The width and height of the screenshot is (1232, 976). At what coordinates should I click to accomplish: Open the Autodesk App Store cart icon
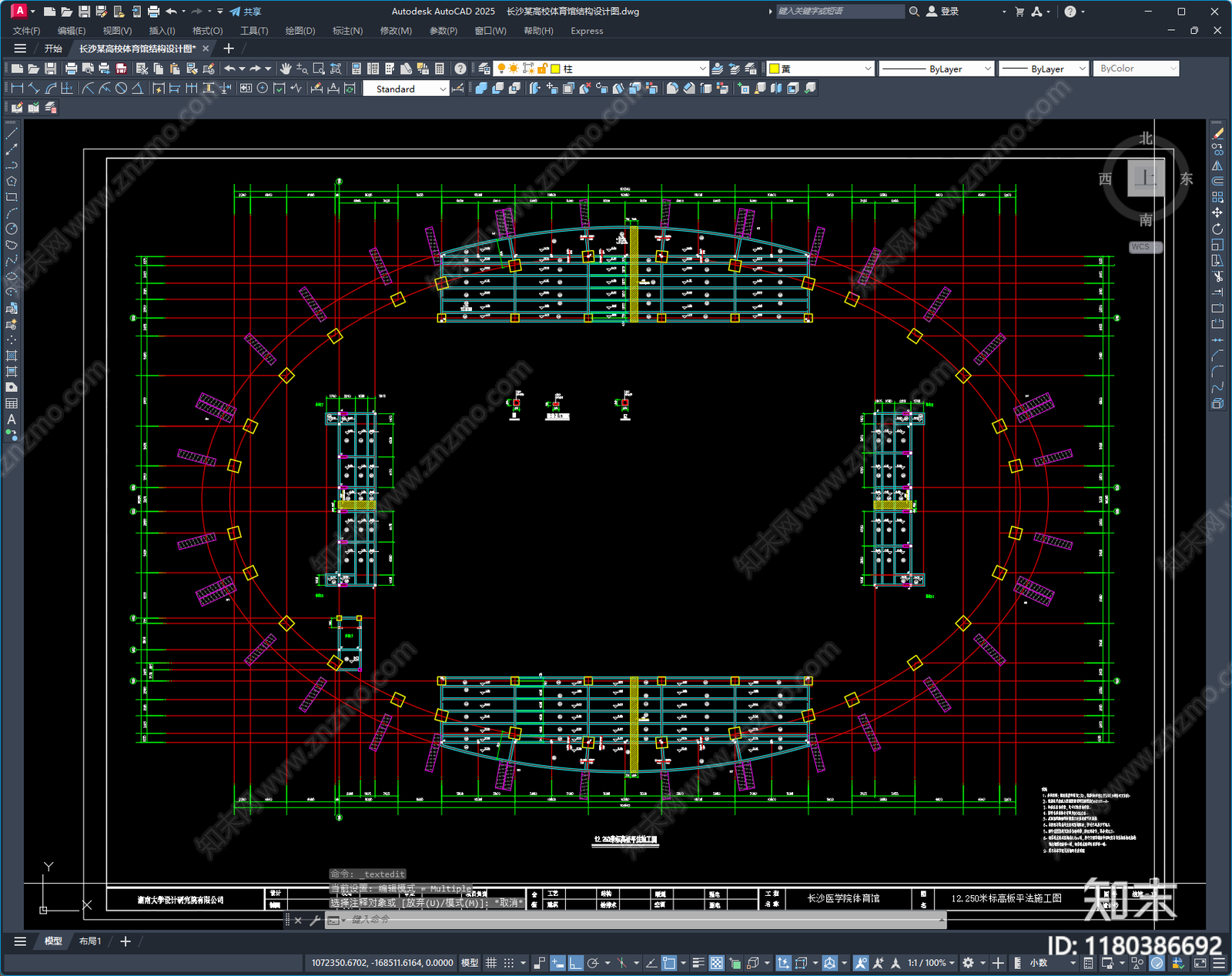pyautogui.click(x=1019, y=12)
